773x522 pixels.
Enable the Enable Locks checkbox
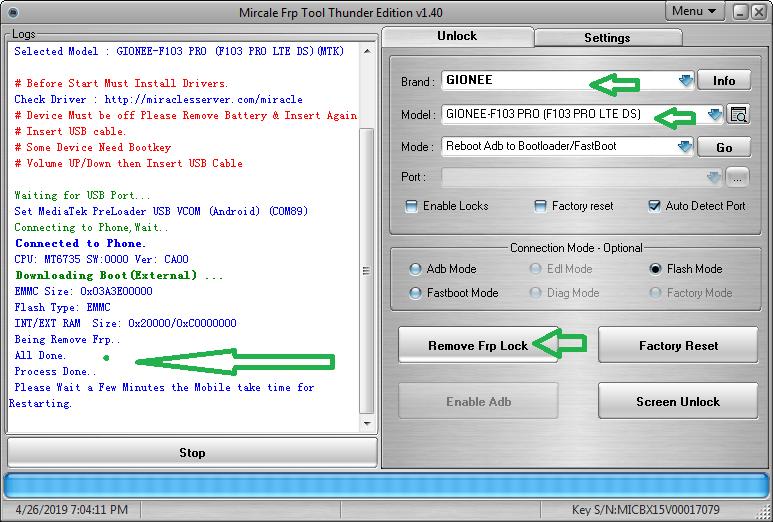411,206
